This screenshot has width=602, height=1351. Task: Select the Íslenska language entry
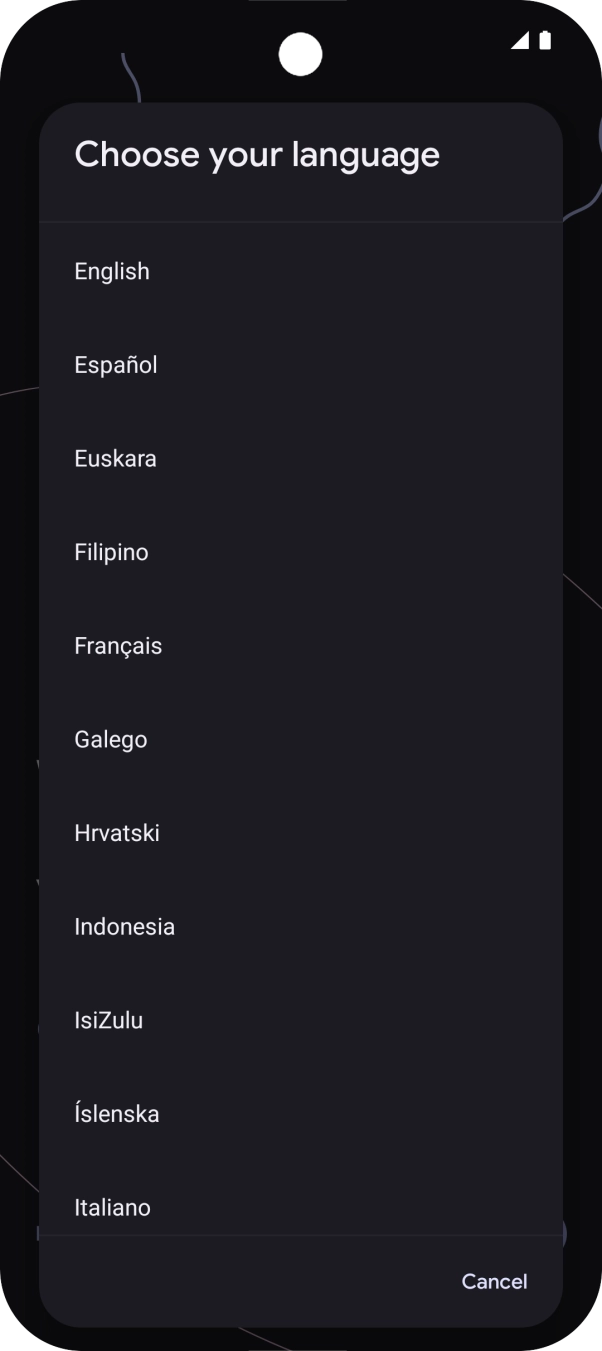pyautogui.click(x=117, y=1114)
